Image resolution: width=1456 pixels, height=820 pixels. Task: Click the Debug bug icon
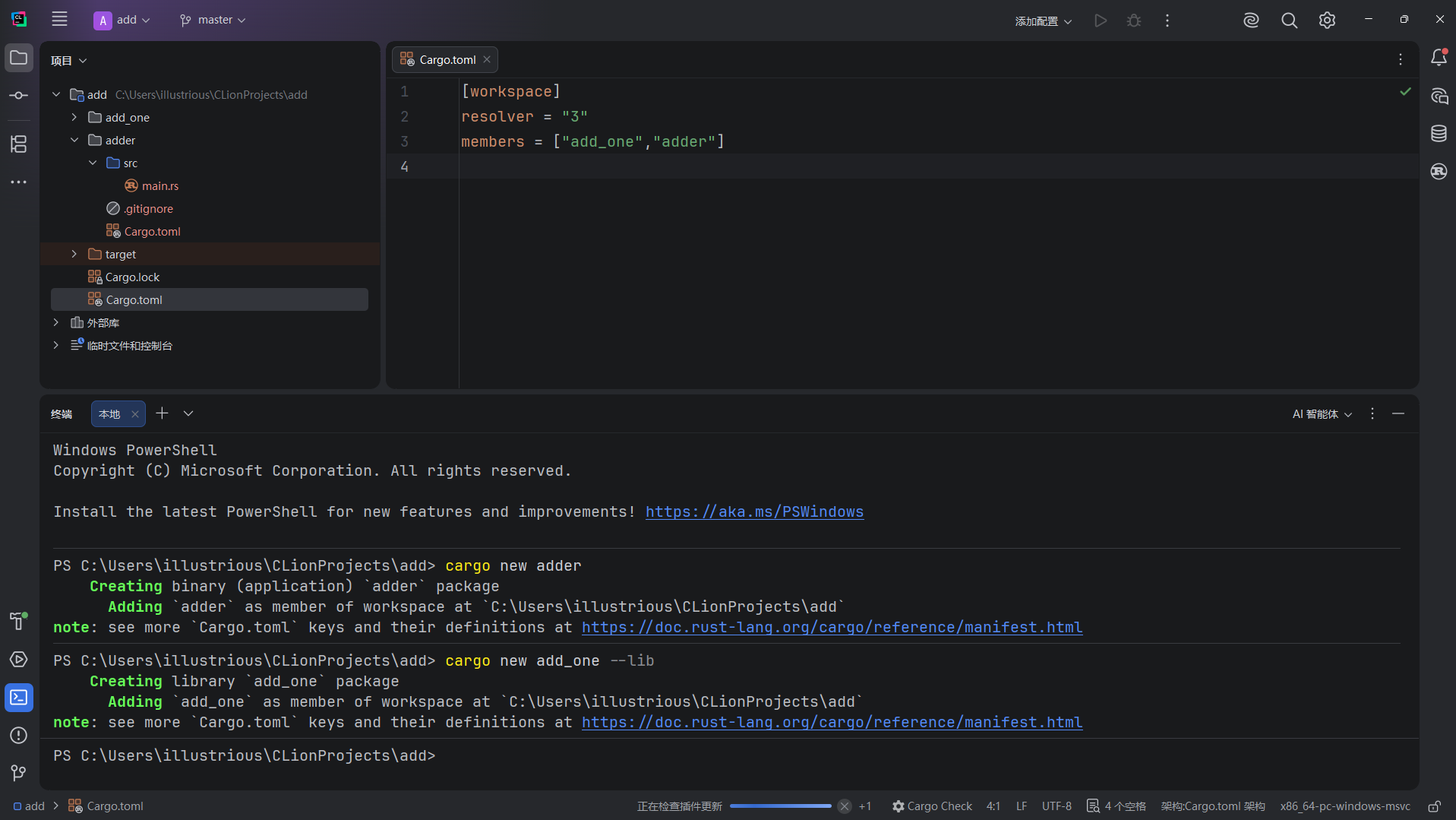tap(1134, 21)
